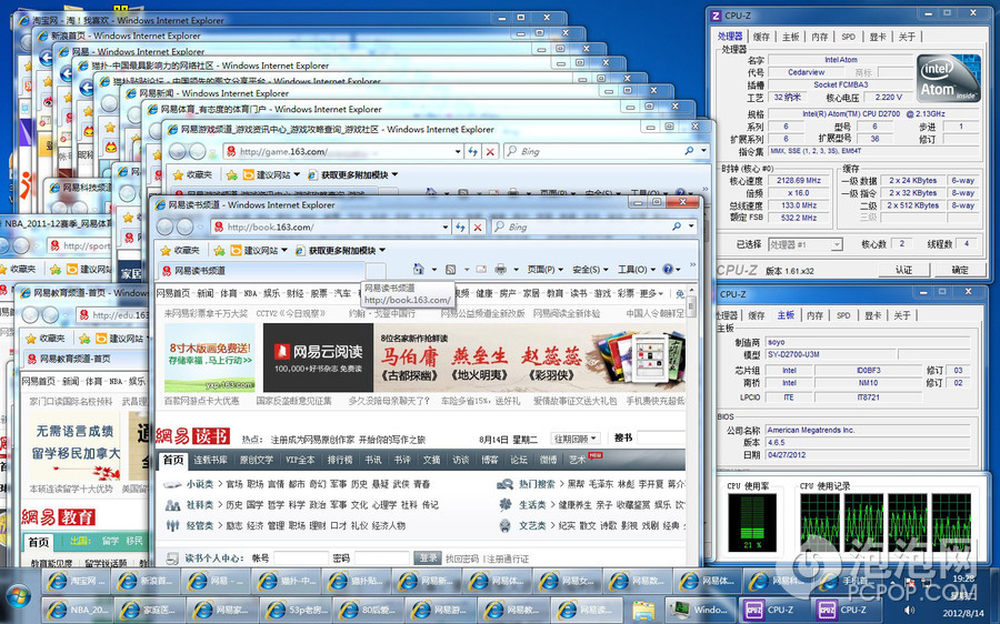Click the Back arrow in the book.163.com window

(x=165, y=227)
